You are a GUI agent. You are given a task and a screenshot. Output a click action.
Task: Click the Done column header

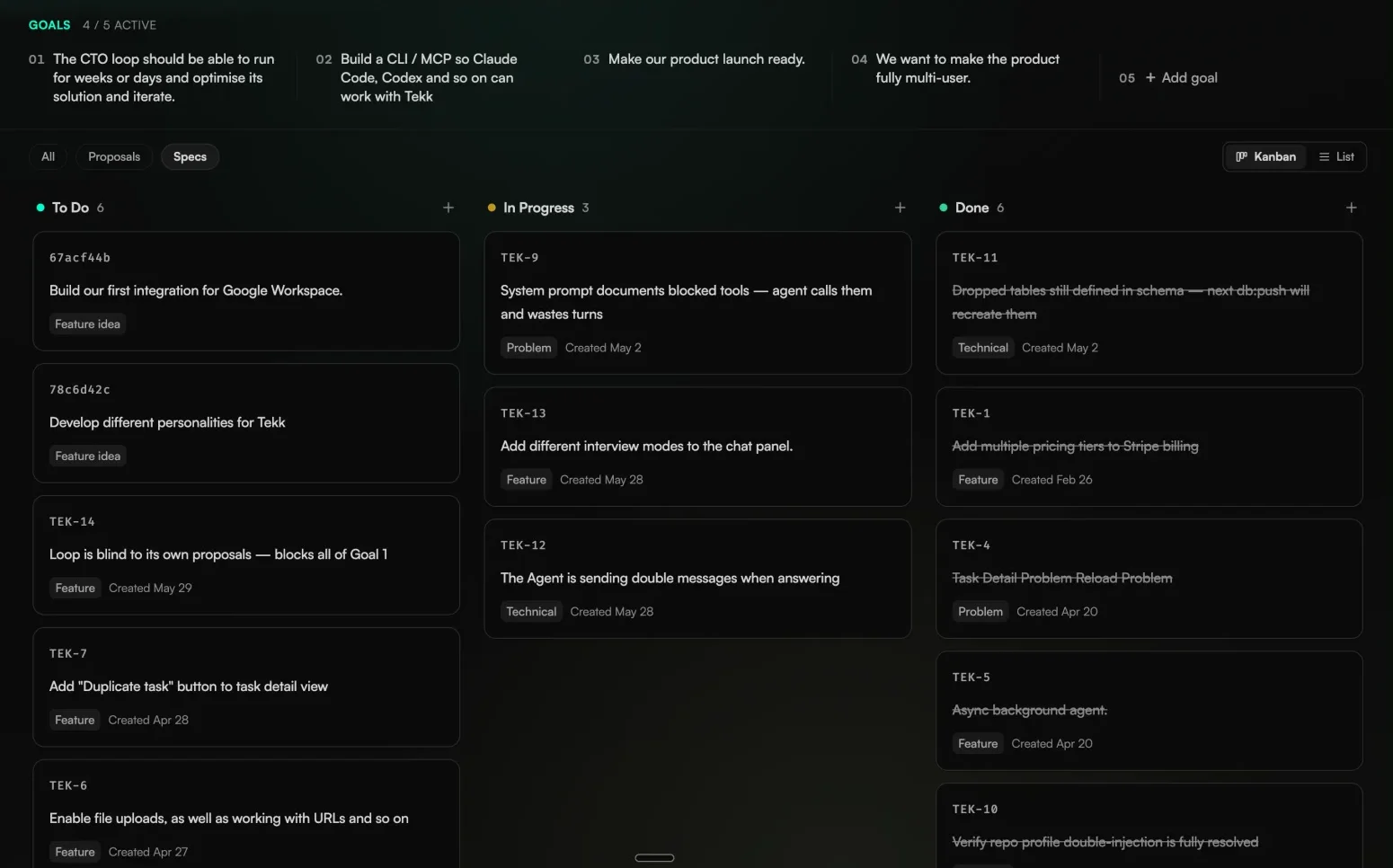click(972, 208)
